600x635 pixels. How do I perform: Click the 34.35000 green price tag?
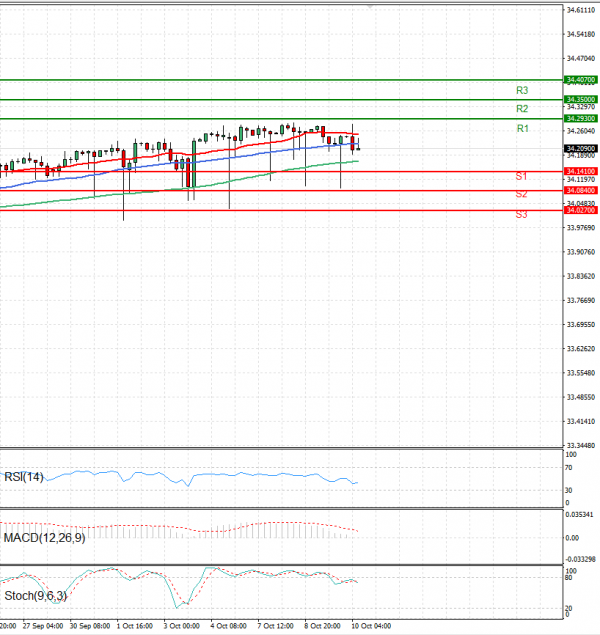(581, 99)
